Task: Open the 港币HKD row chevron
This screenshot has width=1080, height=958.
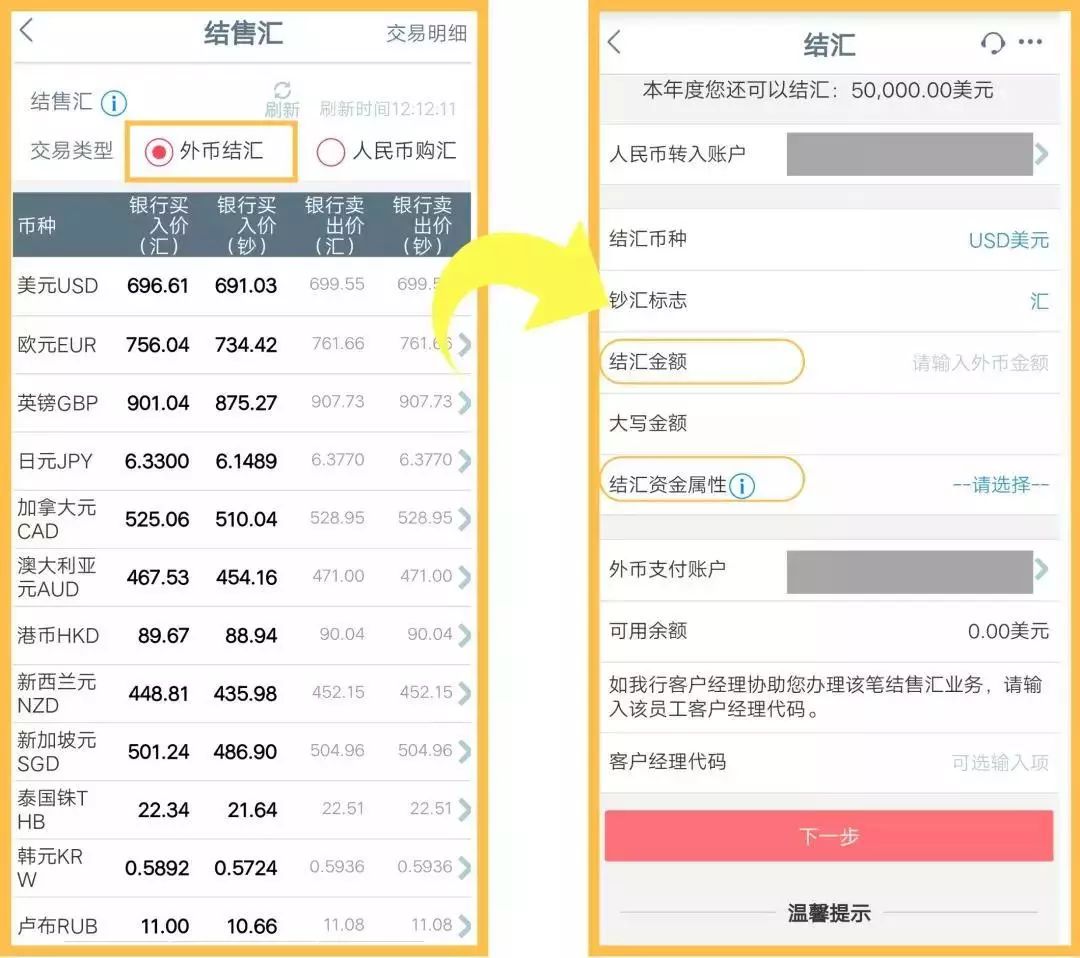Action: tap(465, 634)
